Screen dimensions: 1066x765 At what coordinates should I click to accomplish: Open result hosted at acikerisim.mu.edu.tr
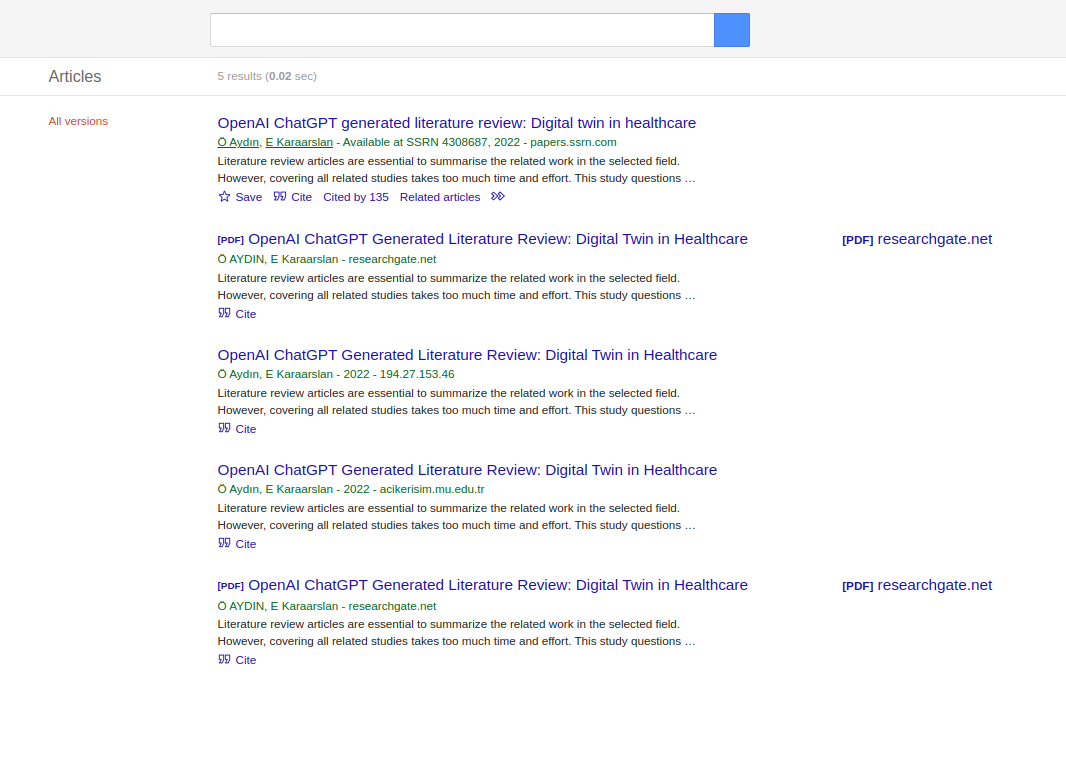[x=467, y=470]
